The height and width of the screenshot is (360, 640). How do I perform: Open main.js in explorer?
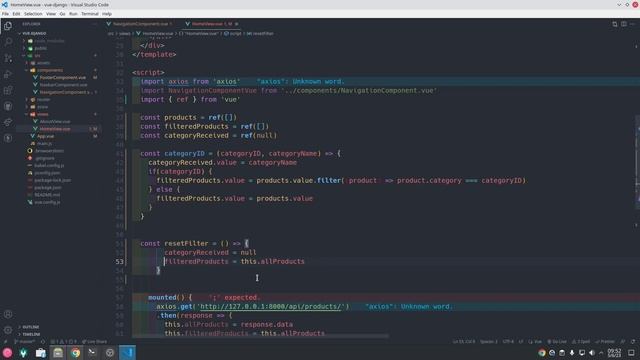pyautogui.click(x=44, y=144)
